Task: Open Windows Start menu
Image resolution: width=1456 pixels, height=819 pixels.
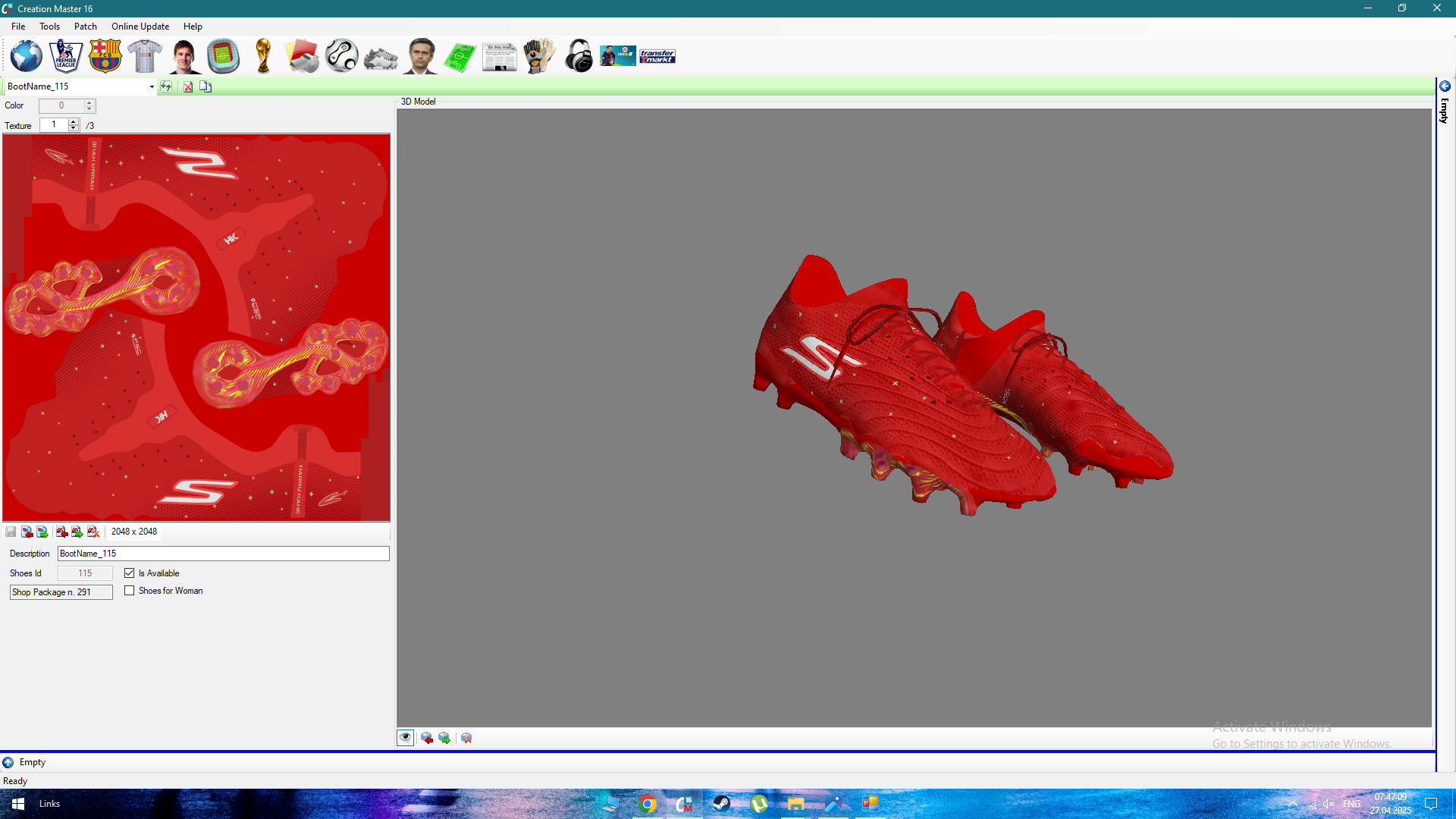Action: point(18,804)
